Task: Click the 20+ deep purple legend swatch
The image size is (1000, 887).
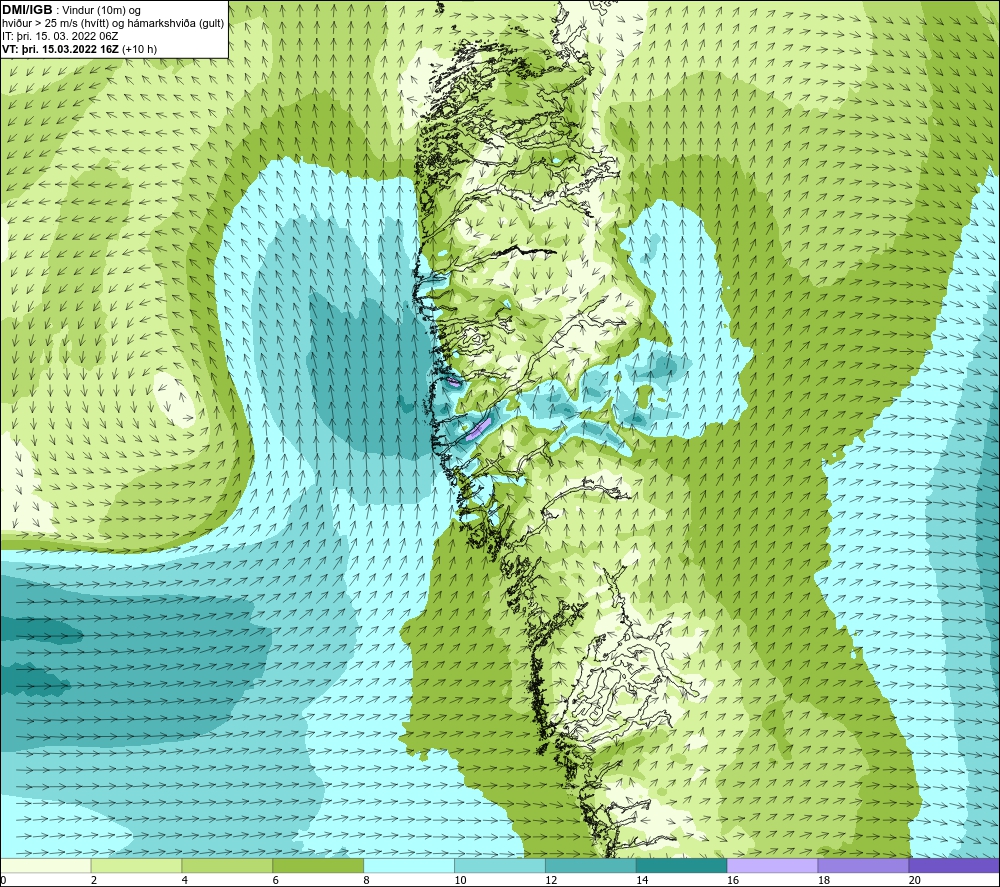Action: (x=954, y=865)
